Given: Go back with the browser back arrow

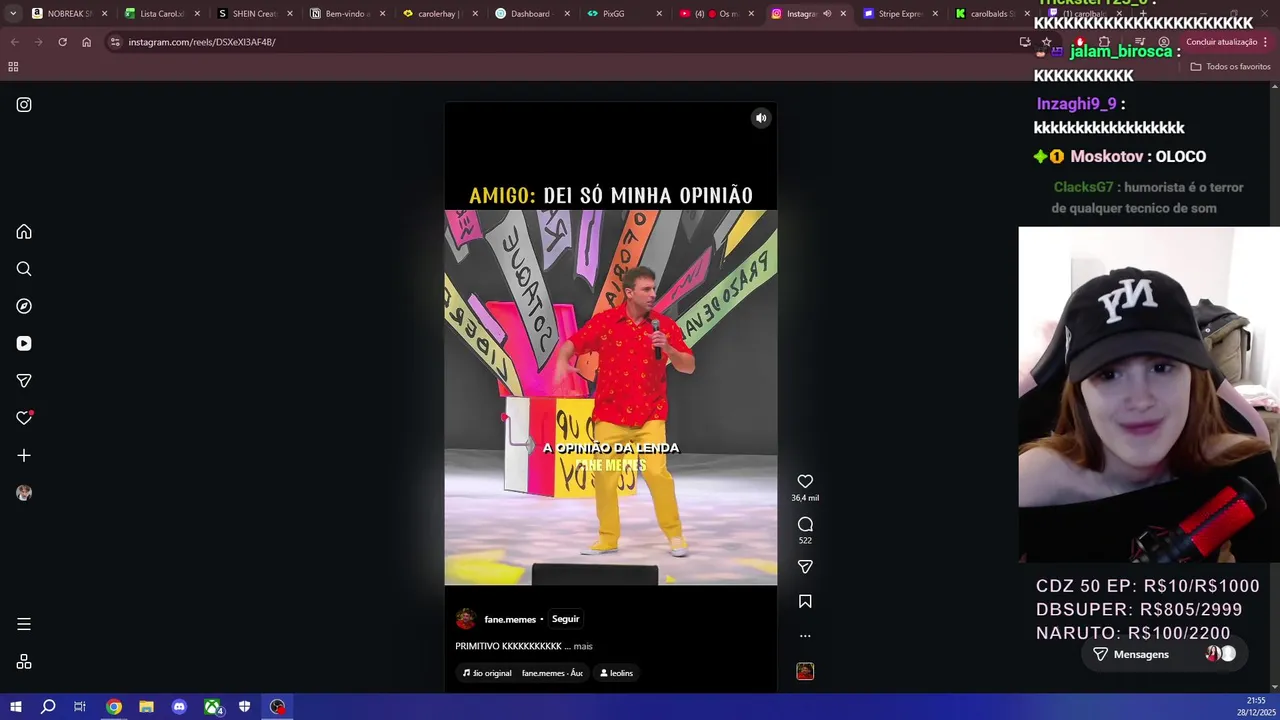Looking at the screenshot, I should pyautogui.click(x=14, y=42).
